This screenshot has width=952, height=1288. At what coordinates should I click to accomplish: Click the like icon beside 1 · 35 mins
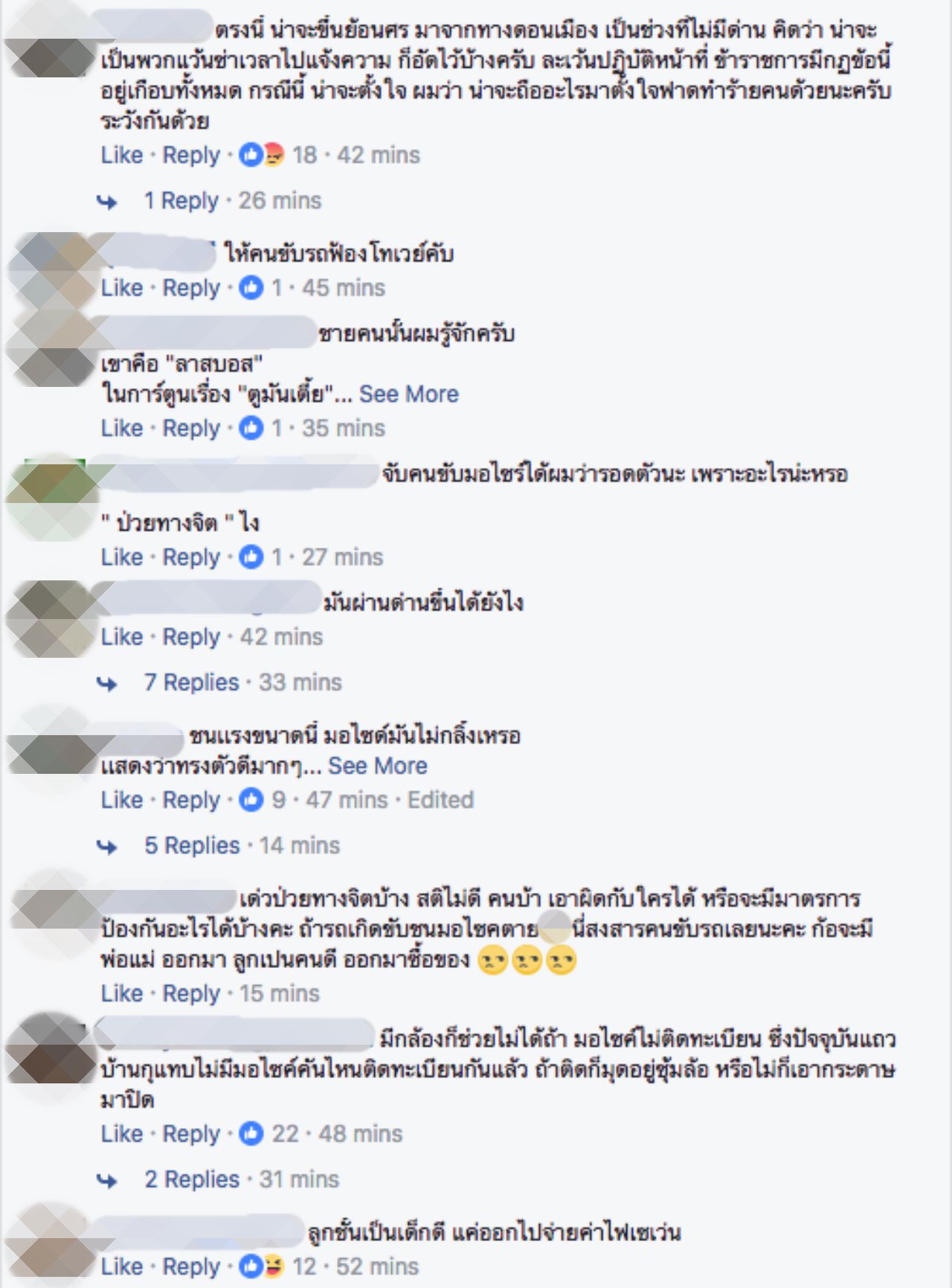(x=251, y=428)
